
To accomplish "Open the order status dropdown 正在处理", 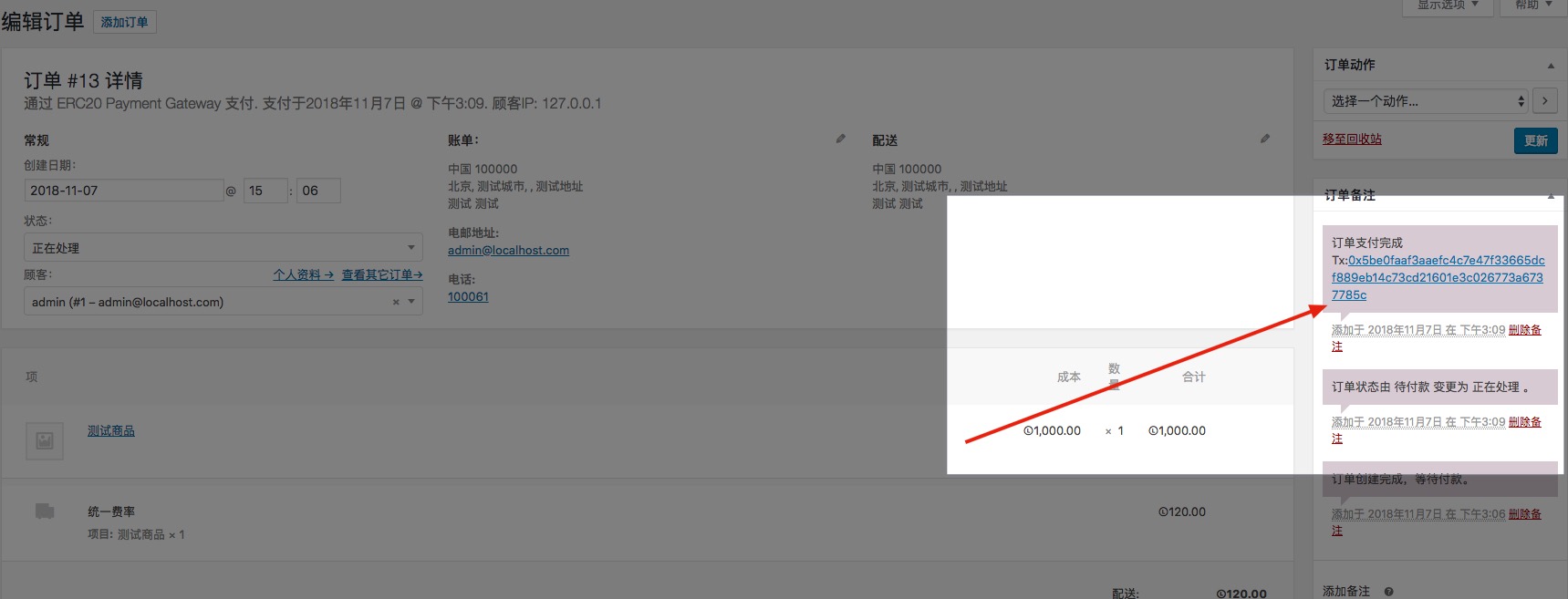I will (x=223, y=247).
